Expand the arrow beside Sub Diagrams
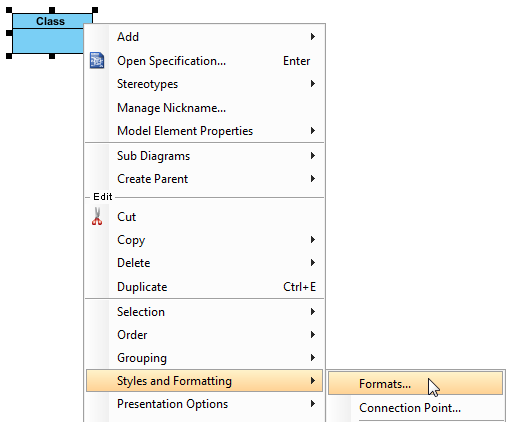Image resolution: width=507 pixels, height=422 pixels. pos(313,155)
